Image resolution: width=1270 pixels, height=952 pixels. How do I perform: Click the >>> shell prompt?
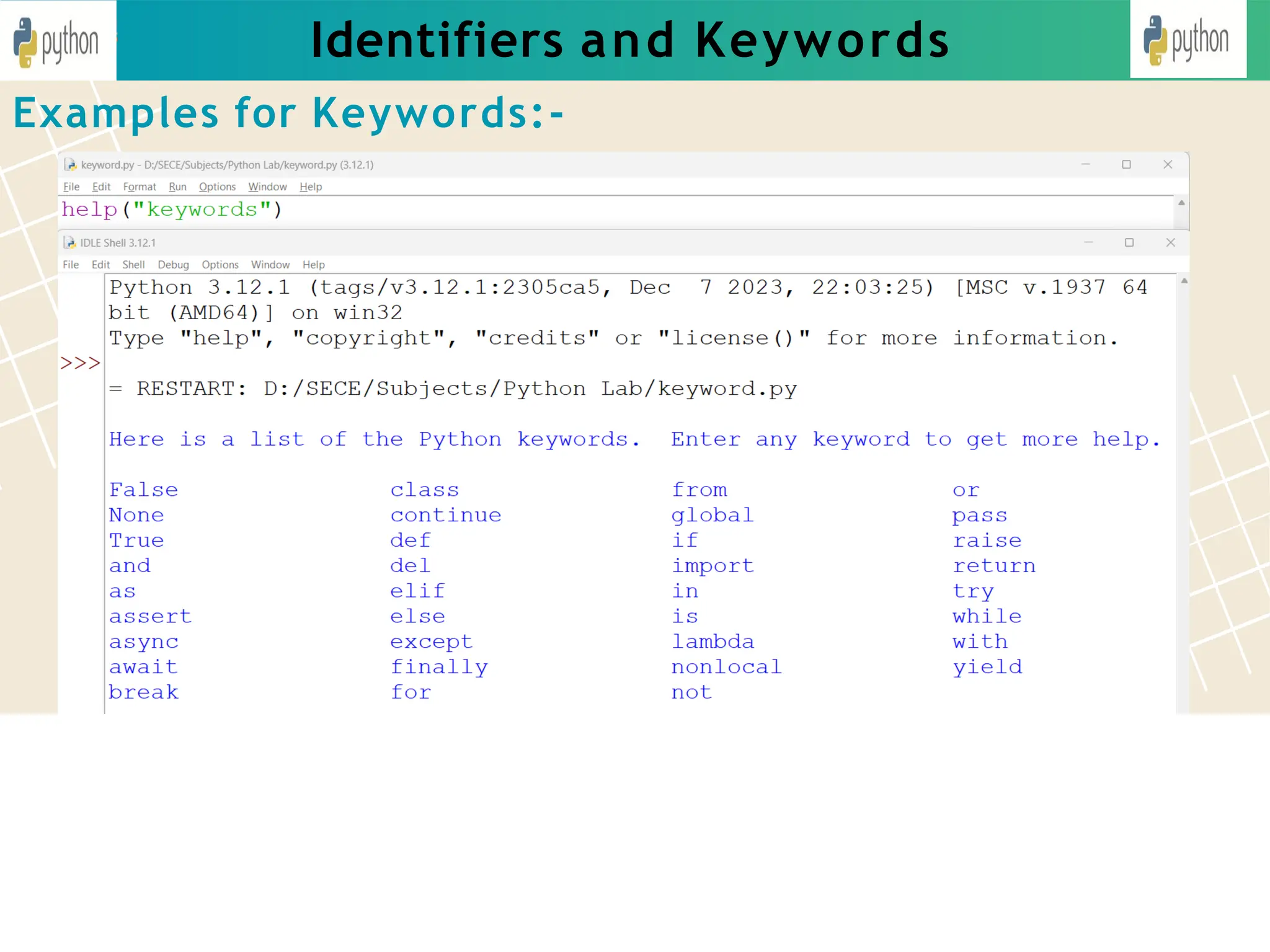(80, 363)
